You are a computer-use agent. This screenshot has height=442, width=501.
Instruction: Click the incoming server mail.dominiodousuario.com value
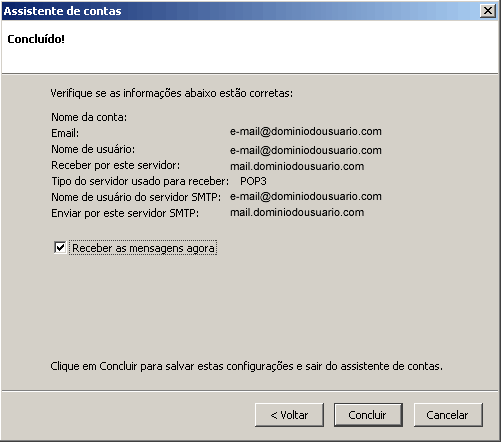tap(297, 166)
